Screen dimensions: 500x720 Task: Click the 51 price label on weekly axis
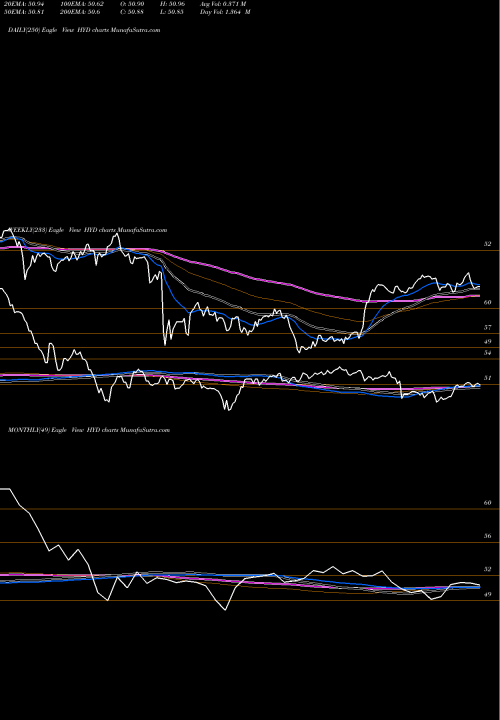pos(488,378)
